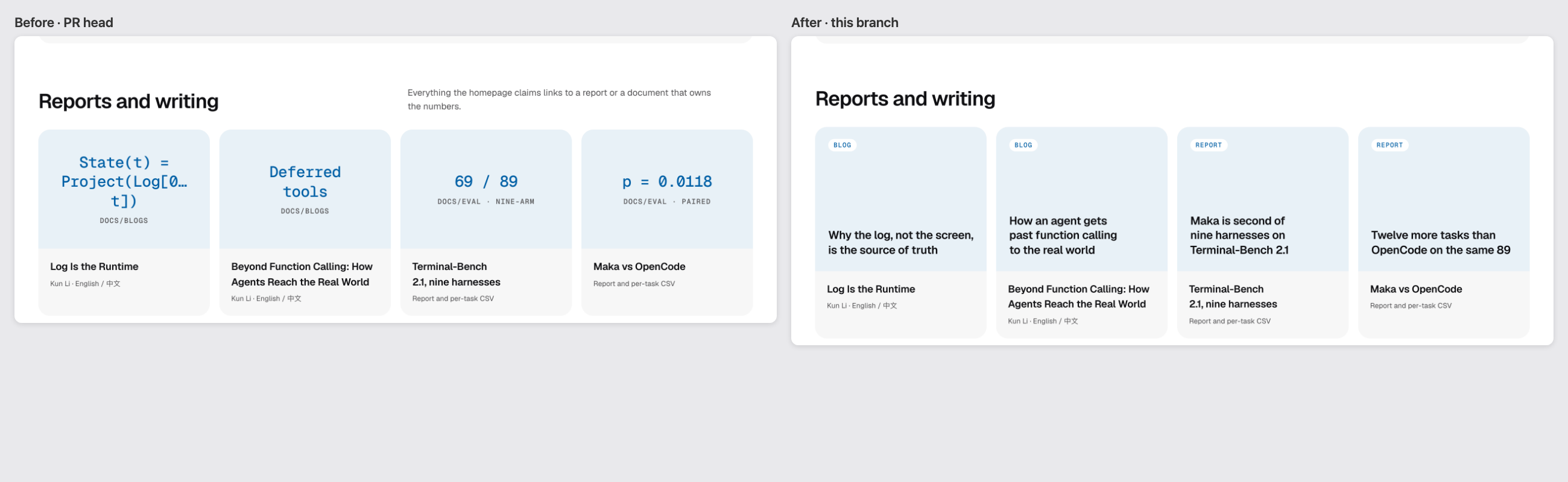Click the REPORT badge on 'Twelve more tasks' card

click(x=1389, y=145)
